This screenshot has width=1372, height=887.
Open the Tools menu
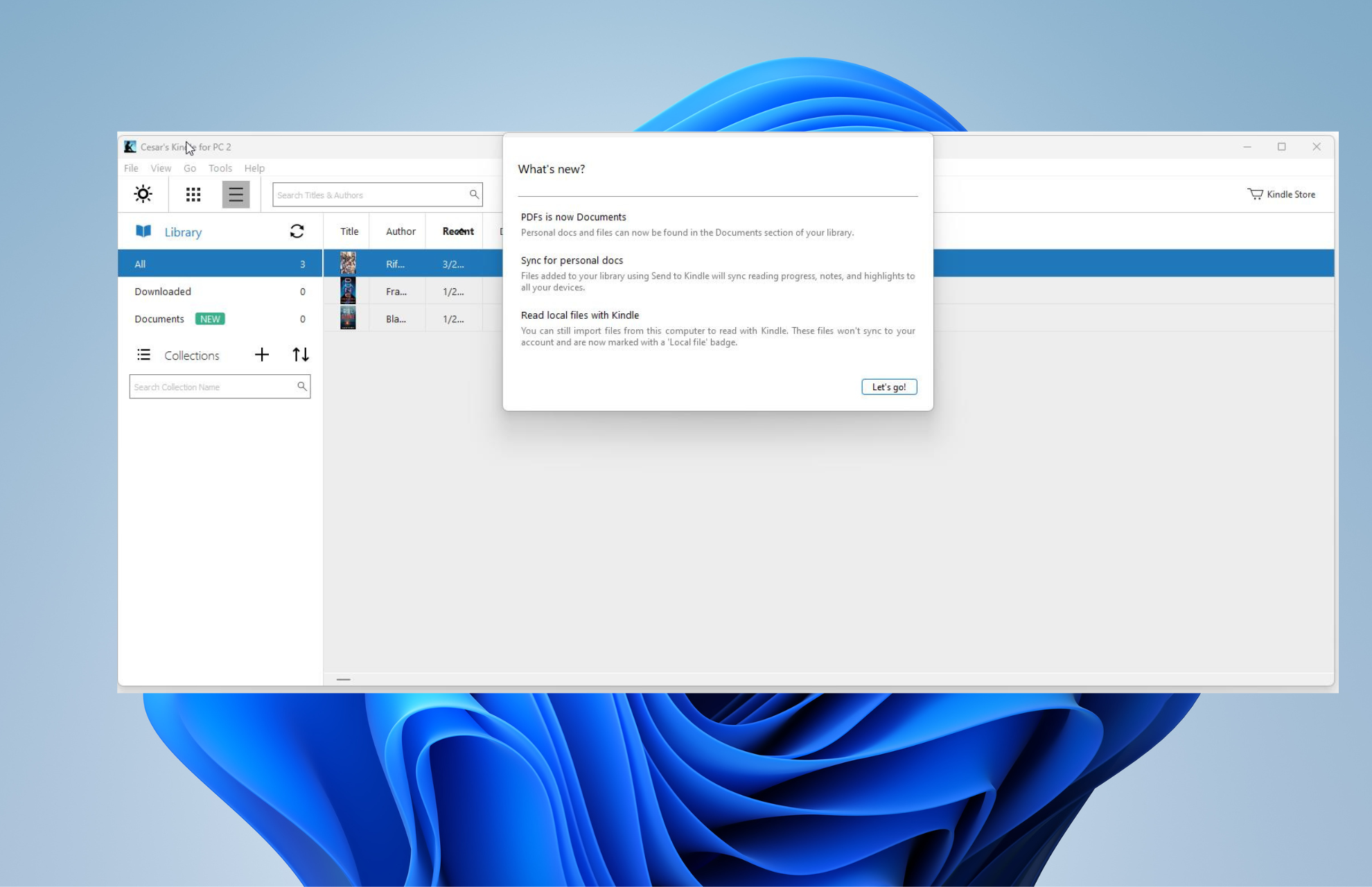[219, 167]
